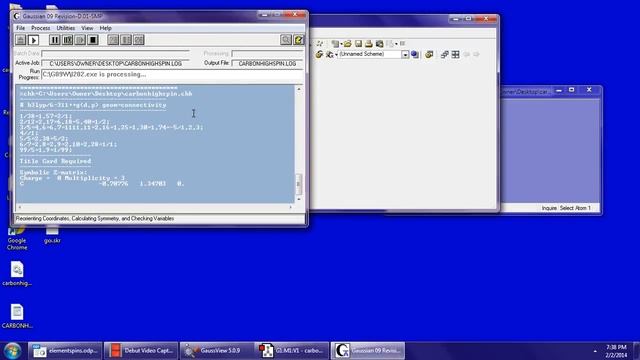Click the tile windows icon in GaussView

click(456, 54)
